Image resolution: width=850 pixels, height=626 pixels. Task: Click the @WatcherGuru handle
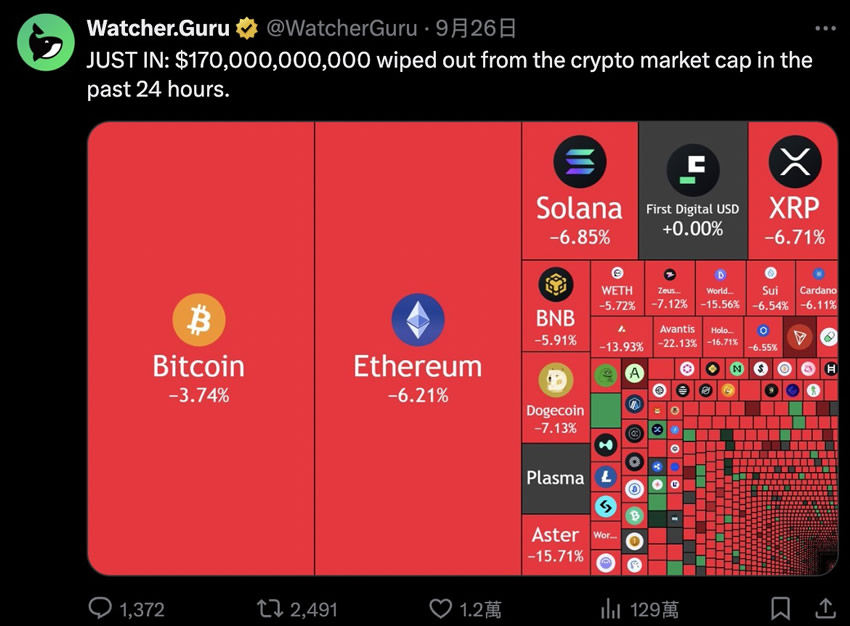click(x=342, y=28)
